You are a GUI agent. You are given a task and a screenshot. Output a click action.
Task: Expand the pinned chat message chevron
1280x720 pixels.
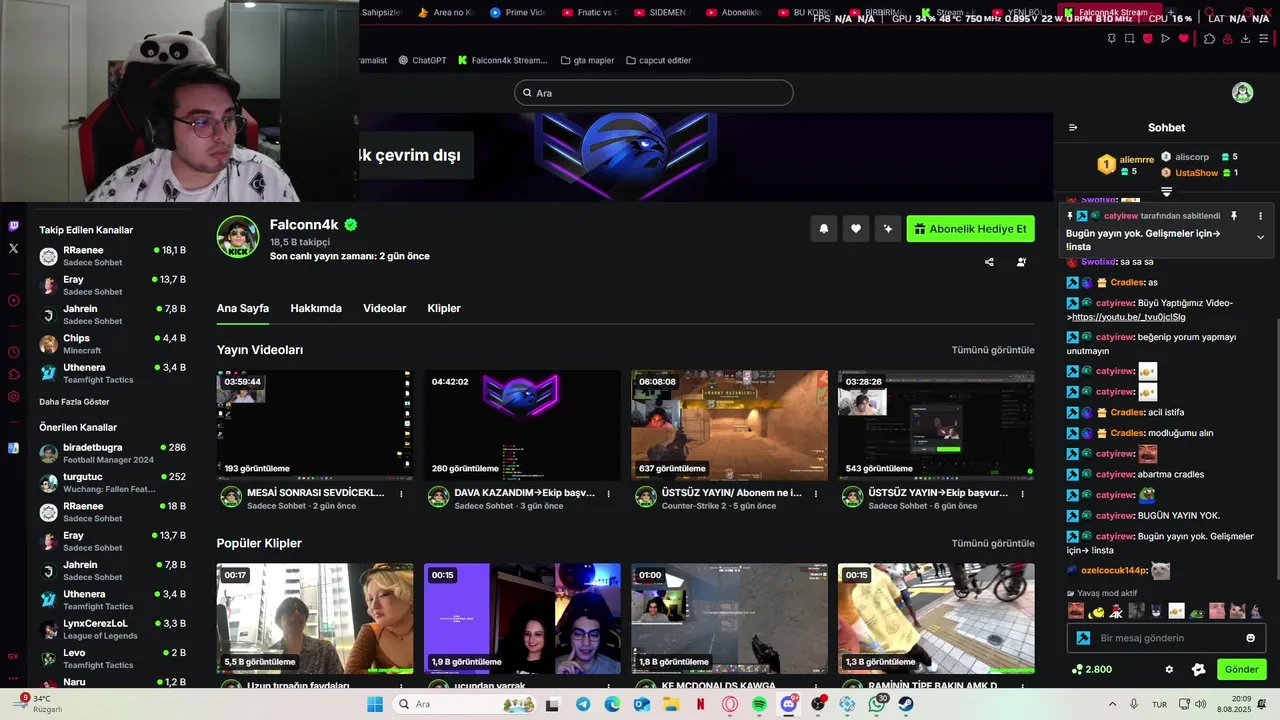pyautogui.click(x=1260, y=237)
